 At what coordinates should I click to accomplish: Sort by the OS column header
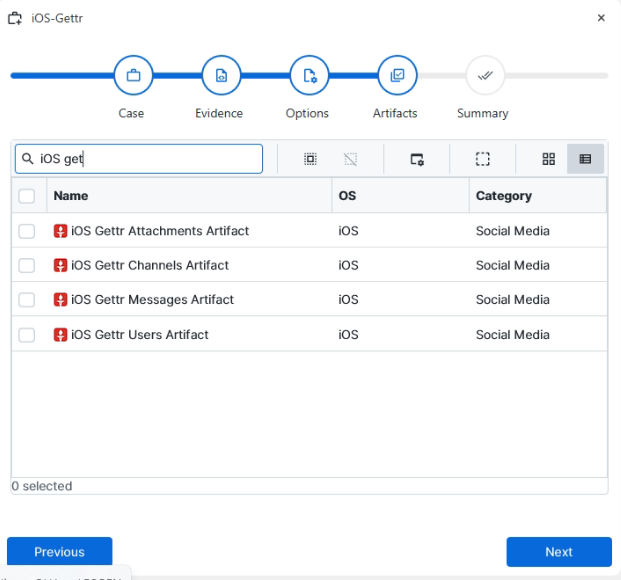[400, 196]
